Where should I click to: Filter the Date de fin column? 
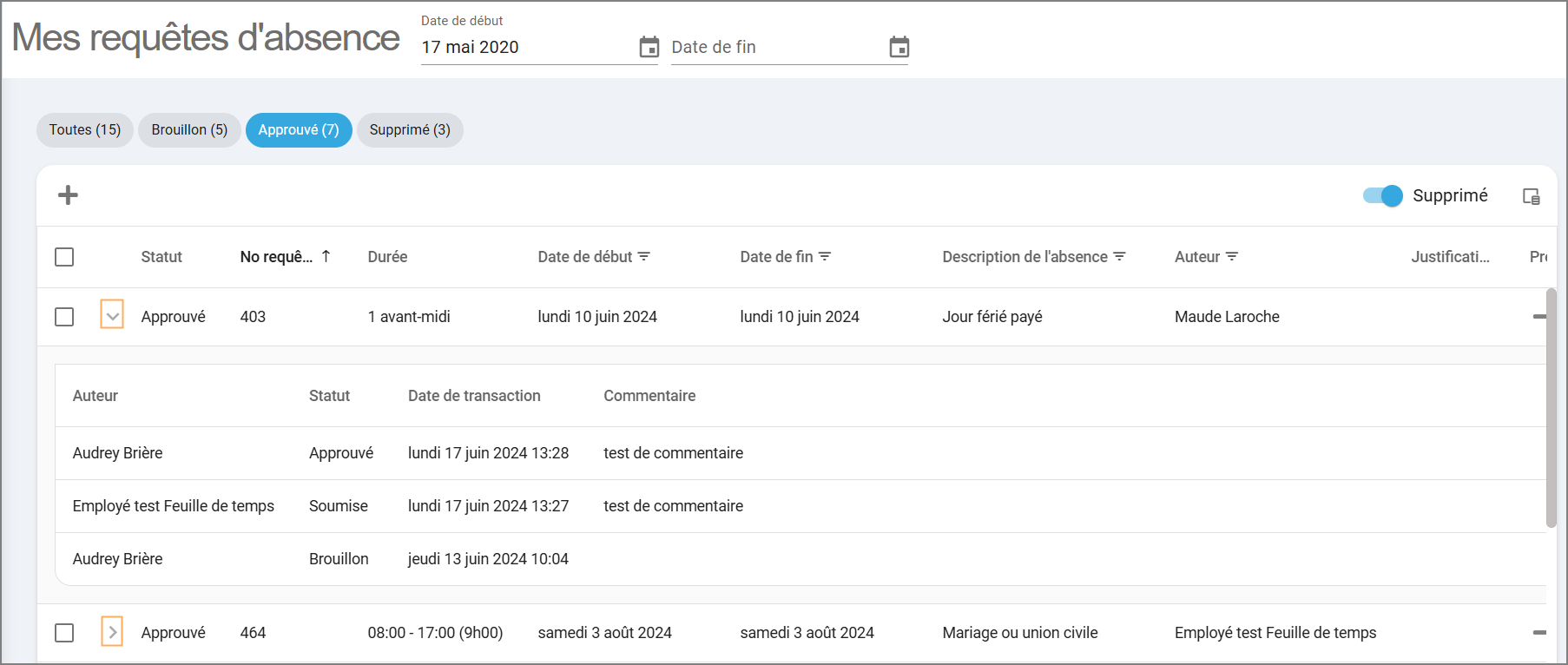click(825, 256)
